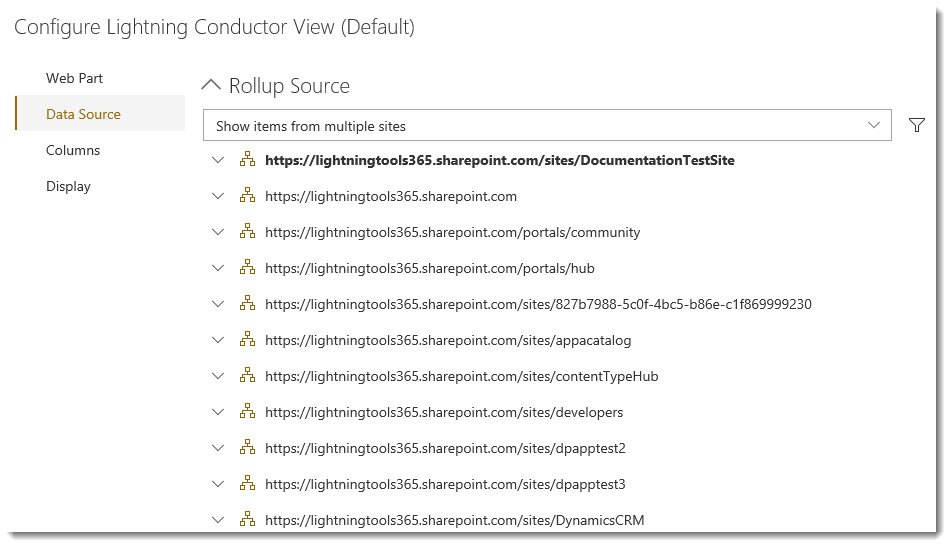
Task: Collapse the Rollup Source section chevron
Action: [211, 85]
